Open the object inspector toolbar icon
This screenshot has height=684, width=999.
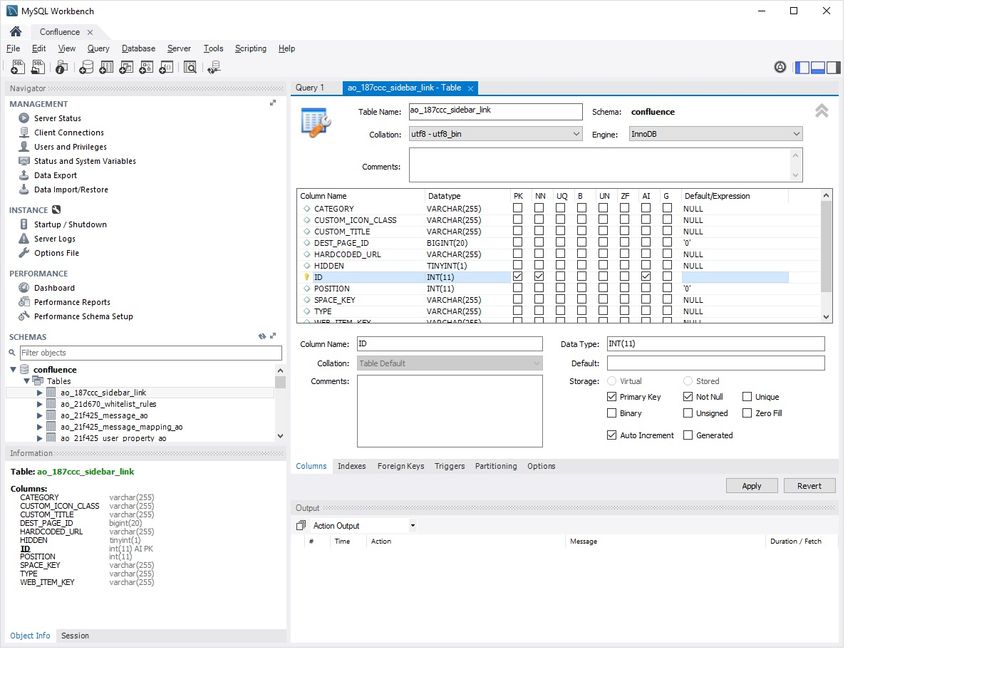62,67
